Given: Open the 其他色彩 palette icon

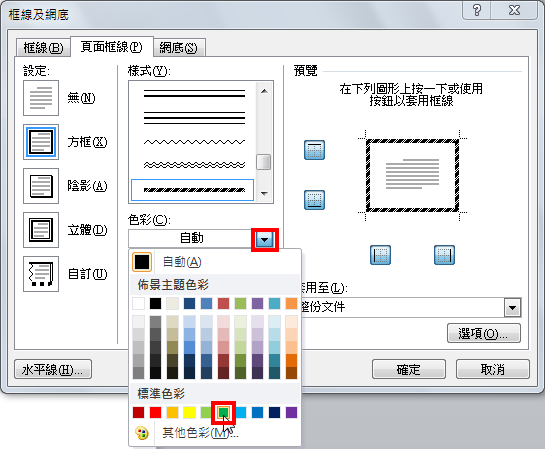Looking at the screenshot, I should (142, 433).
